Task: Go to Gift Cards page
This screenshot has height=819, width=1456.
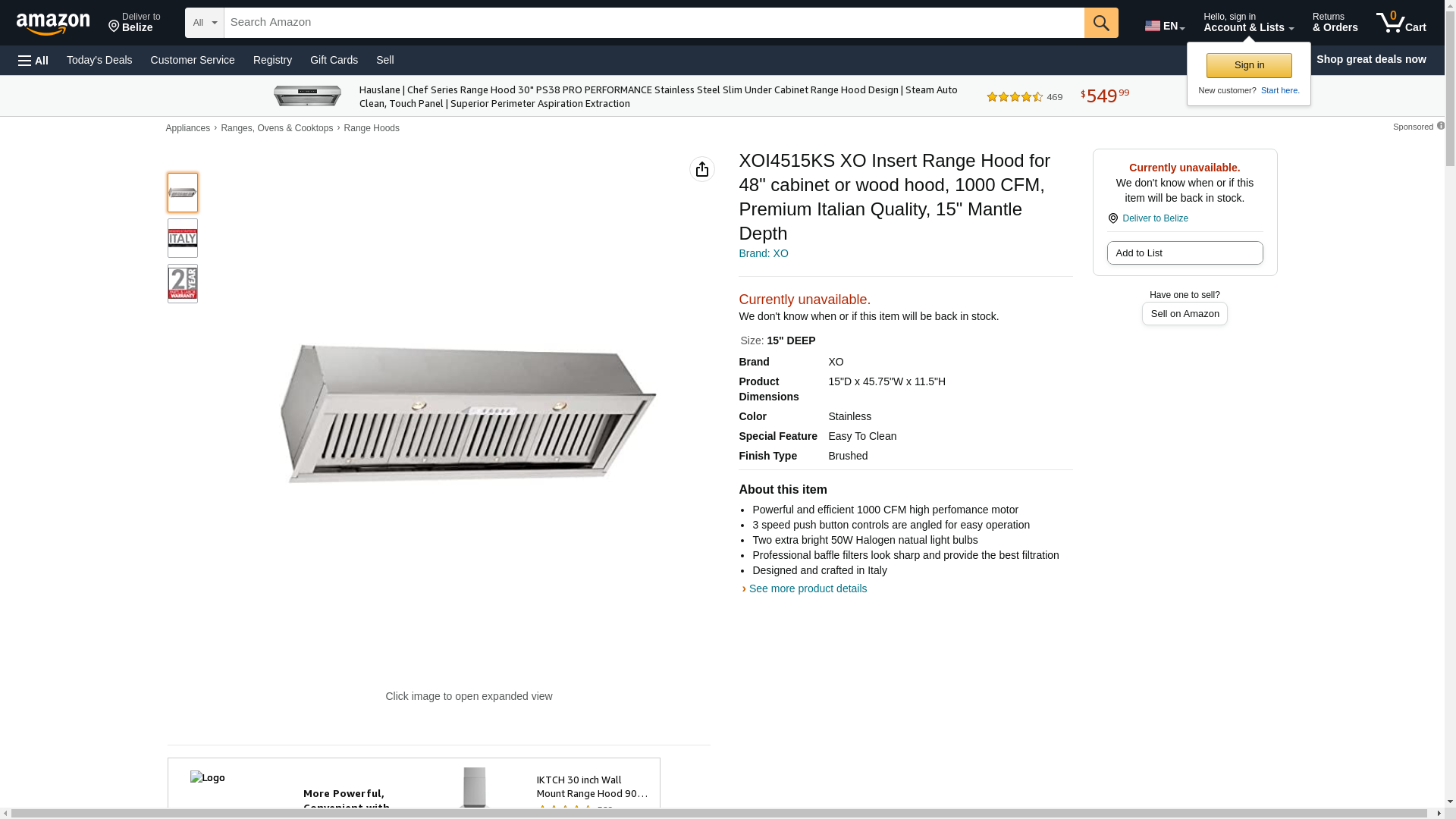Action: pyautogui.click(x=334, y=60)
